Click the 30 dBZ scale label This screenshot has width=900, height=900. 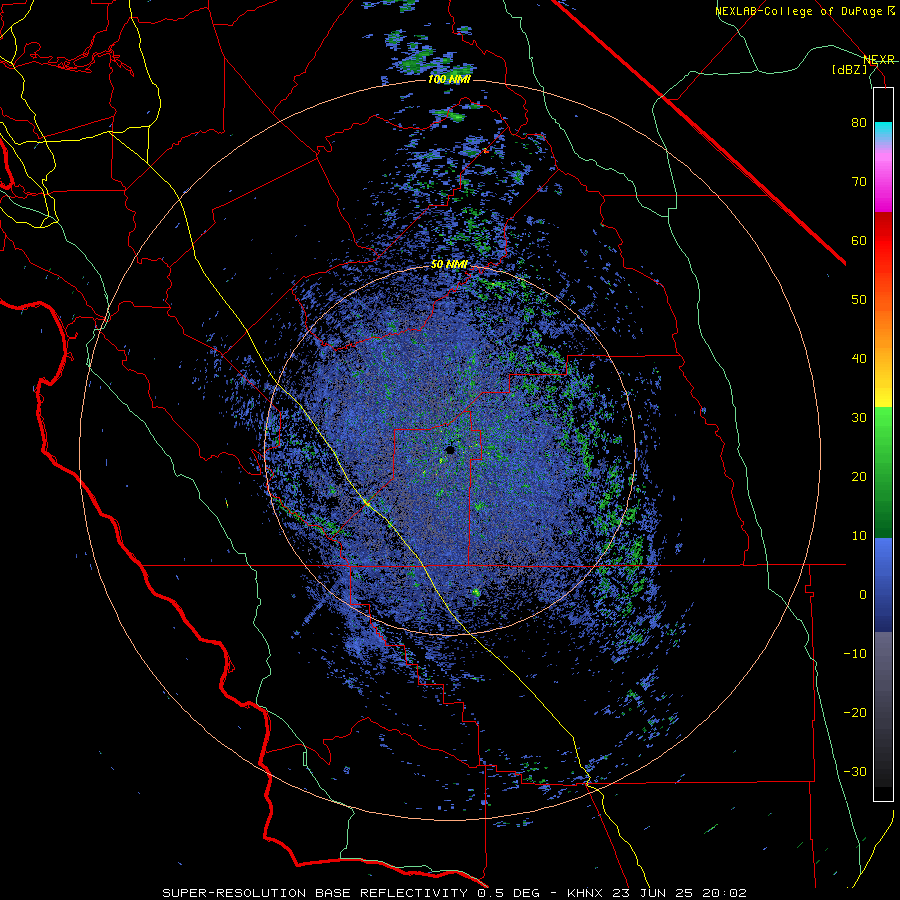click(x=859, y=418)
